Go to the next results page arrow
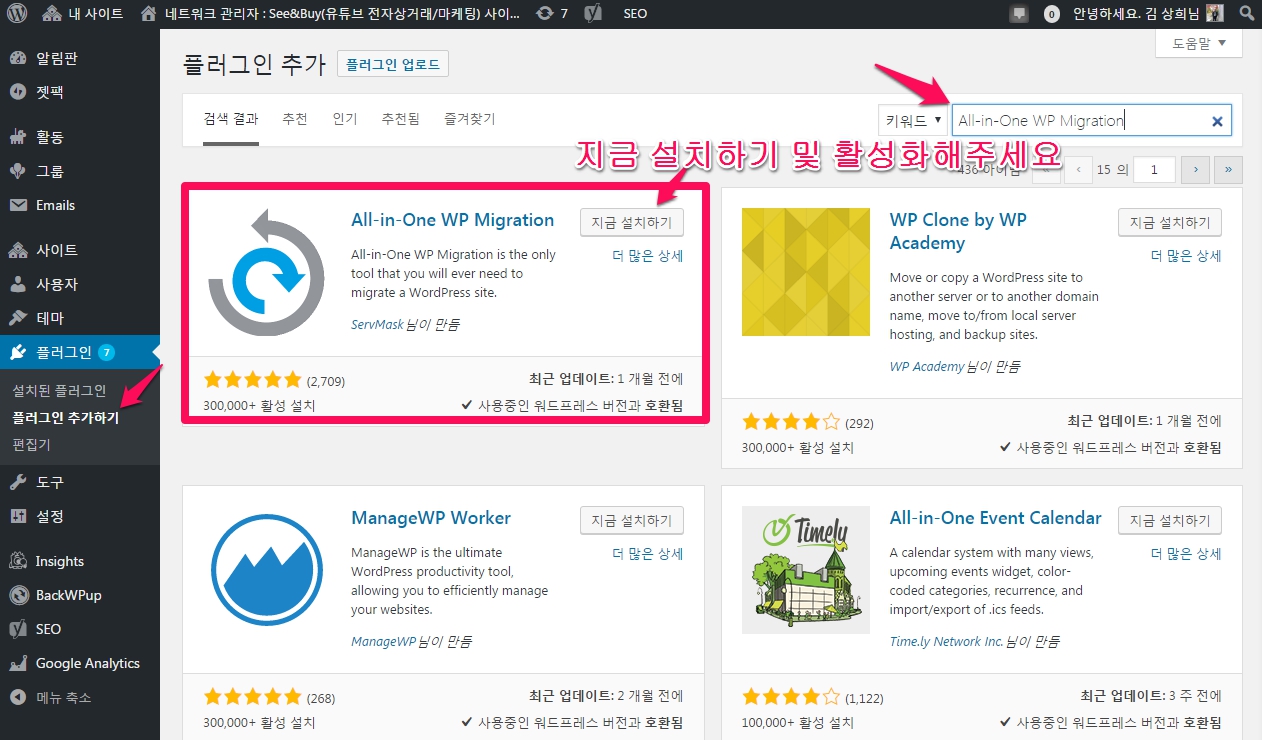This screenshot has height=740, width=1262. coord(1195,170)
